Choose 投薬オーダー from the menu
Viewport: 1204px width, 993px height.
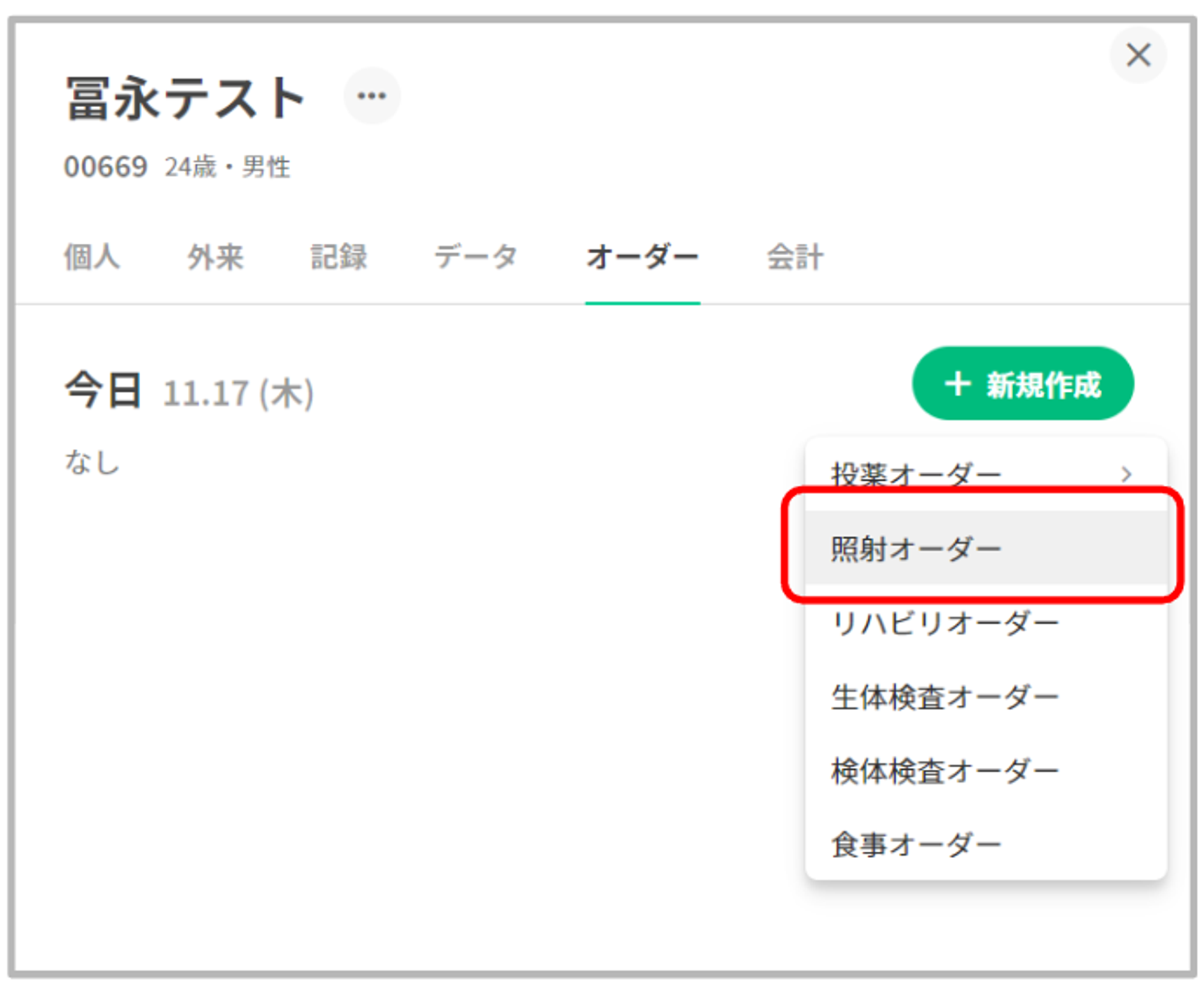[915, 474]
